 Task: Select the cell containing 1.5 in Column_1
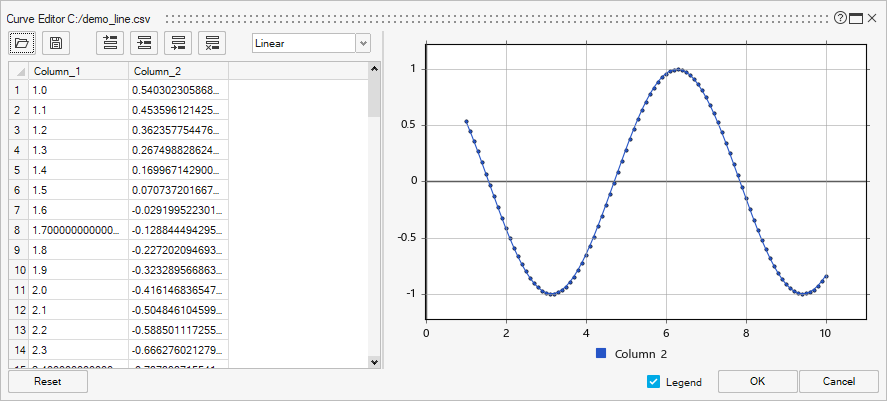[78, 189]
